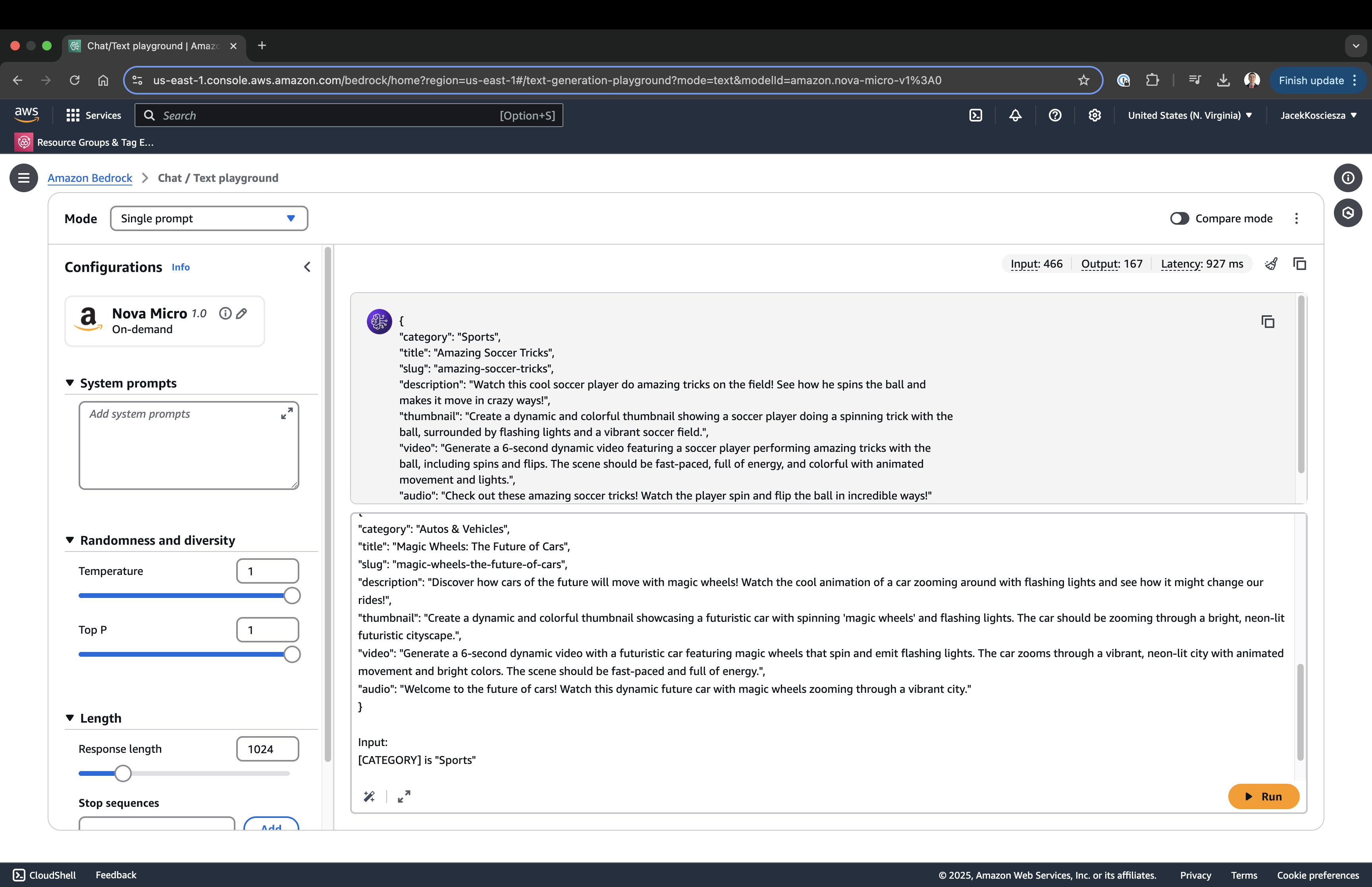Open the AWS home logo

pyautogui.click(x=27, y=115)
